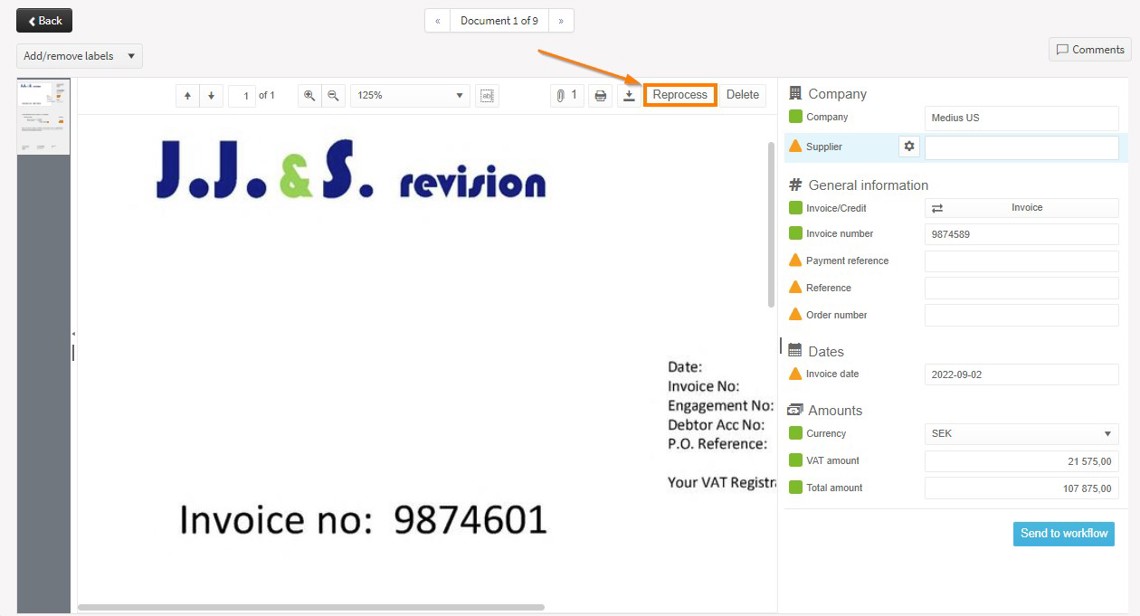Screen dimensions: 1140x616
Task: Go to previous page with up arrow
Action: [187, 96]
